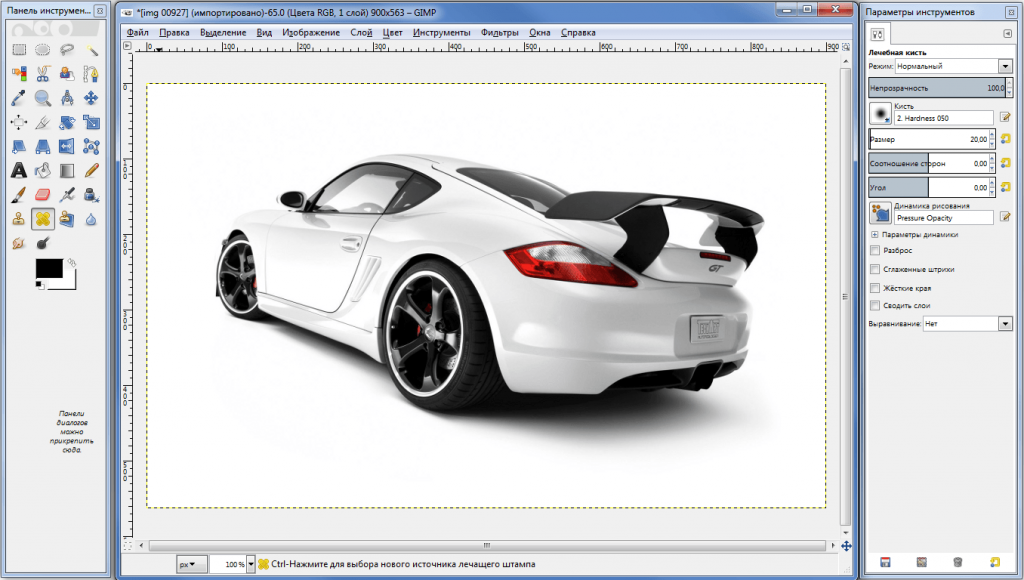
Task: Pick the Zoom magnifier tool
Action: 43,97
